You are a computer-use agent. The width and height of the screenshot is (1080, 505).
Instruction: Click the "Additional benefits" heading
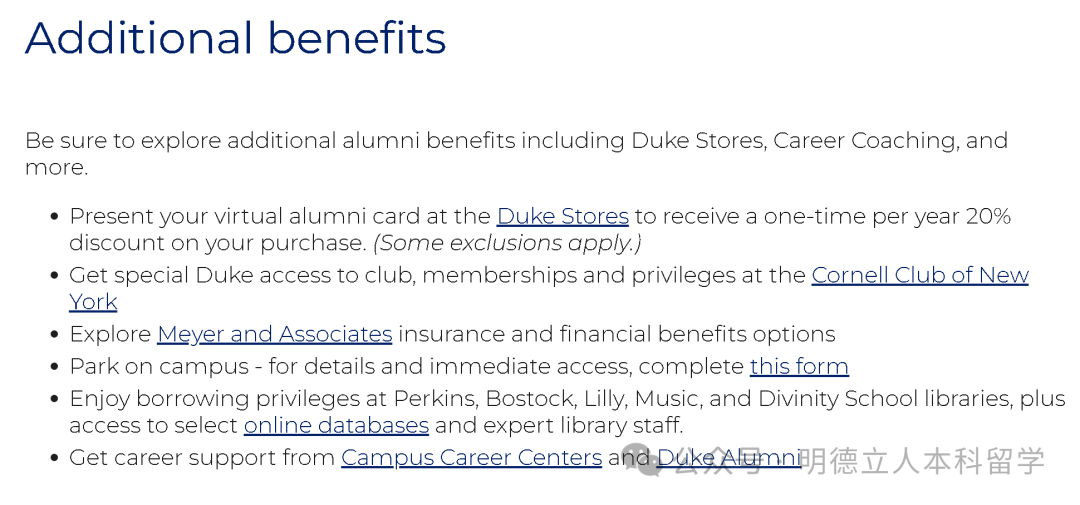point(235,38)
